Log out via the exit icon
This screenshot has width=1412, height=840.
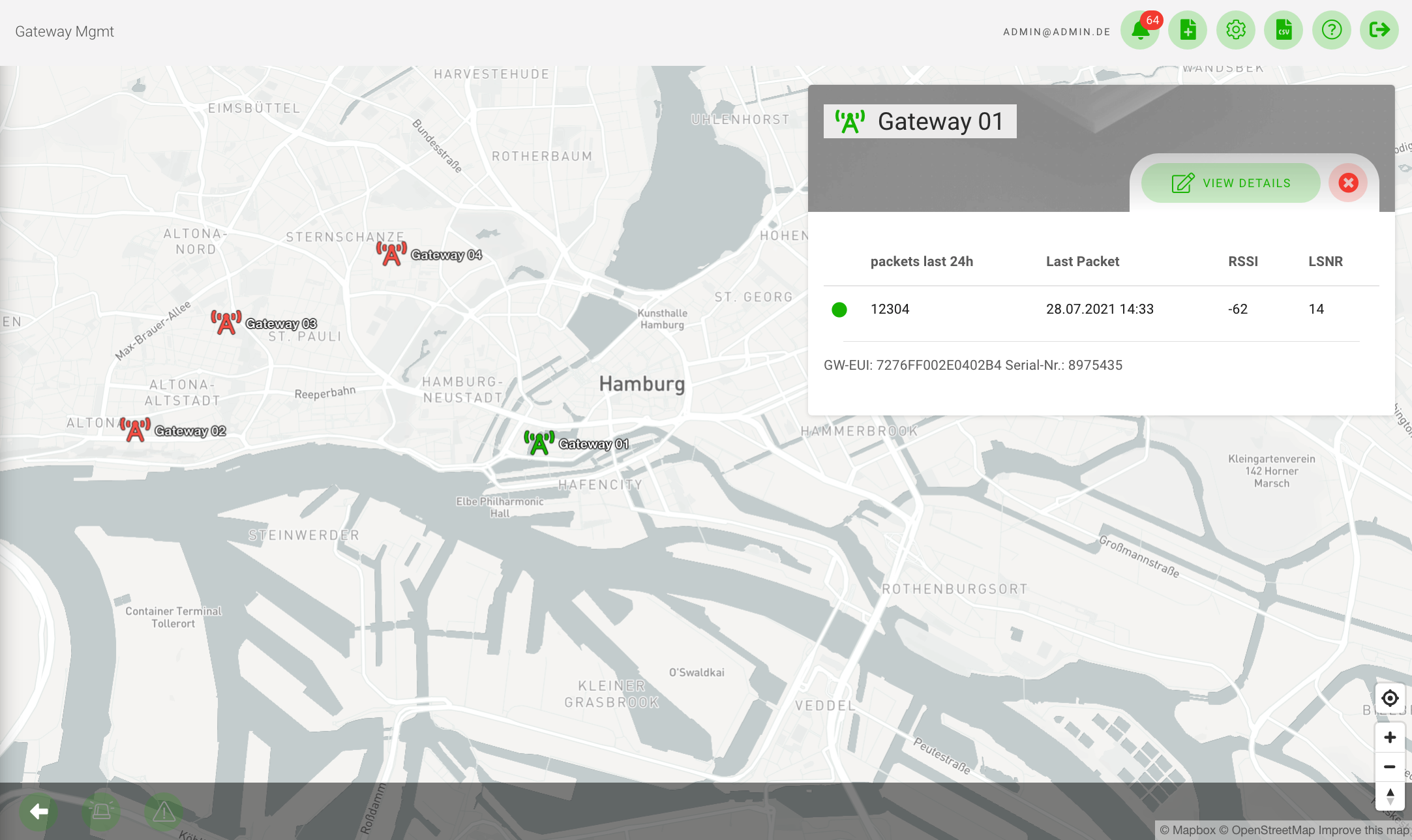(1379, 30)
